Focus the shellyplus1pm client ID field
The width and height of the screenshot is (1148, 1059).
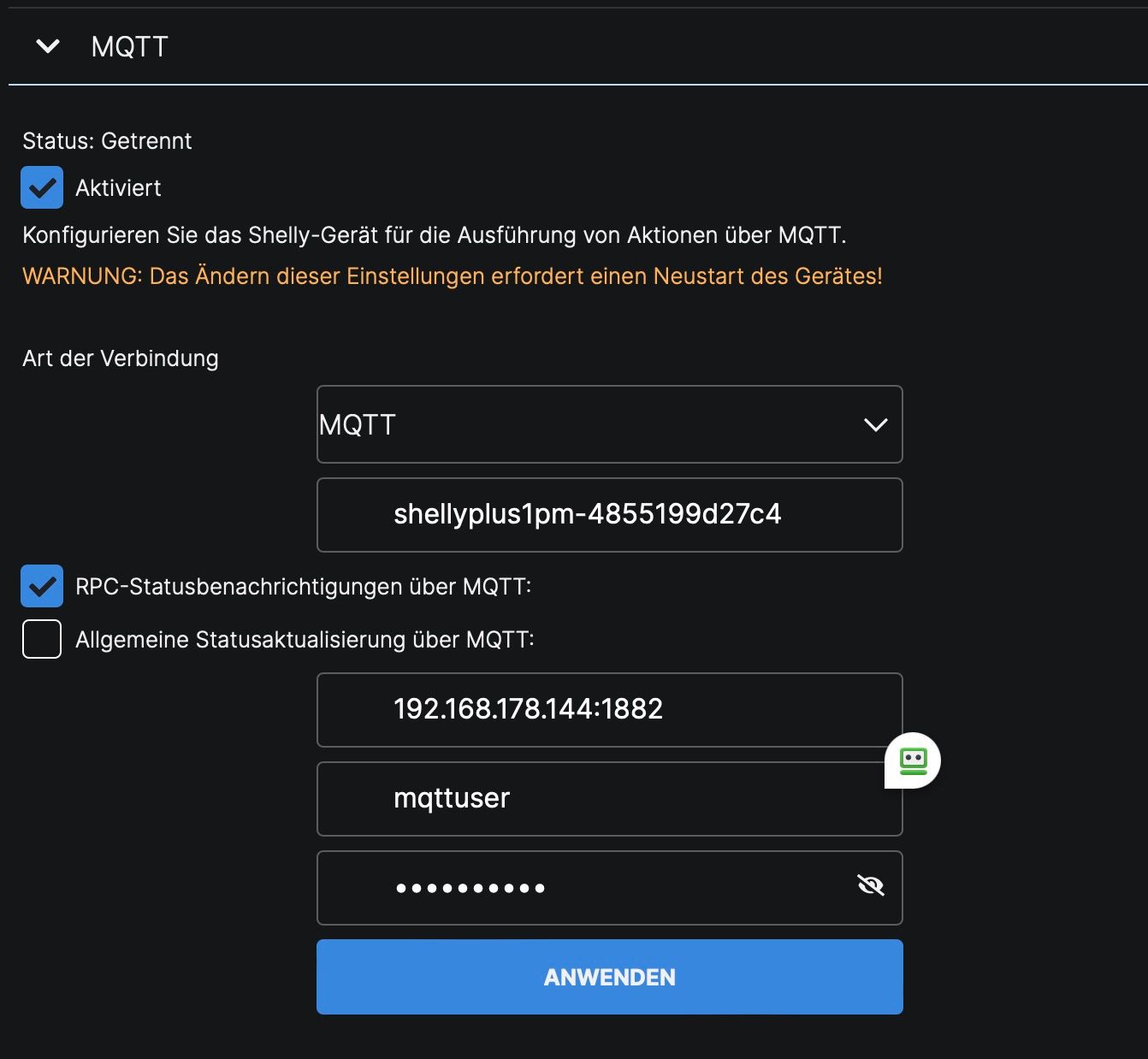[x=609, y=514]
